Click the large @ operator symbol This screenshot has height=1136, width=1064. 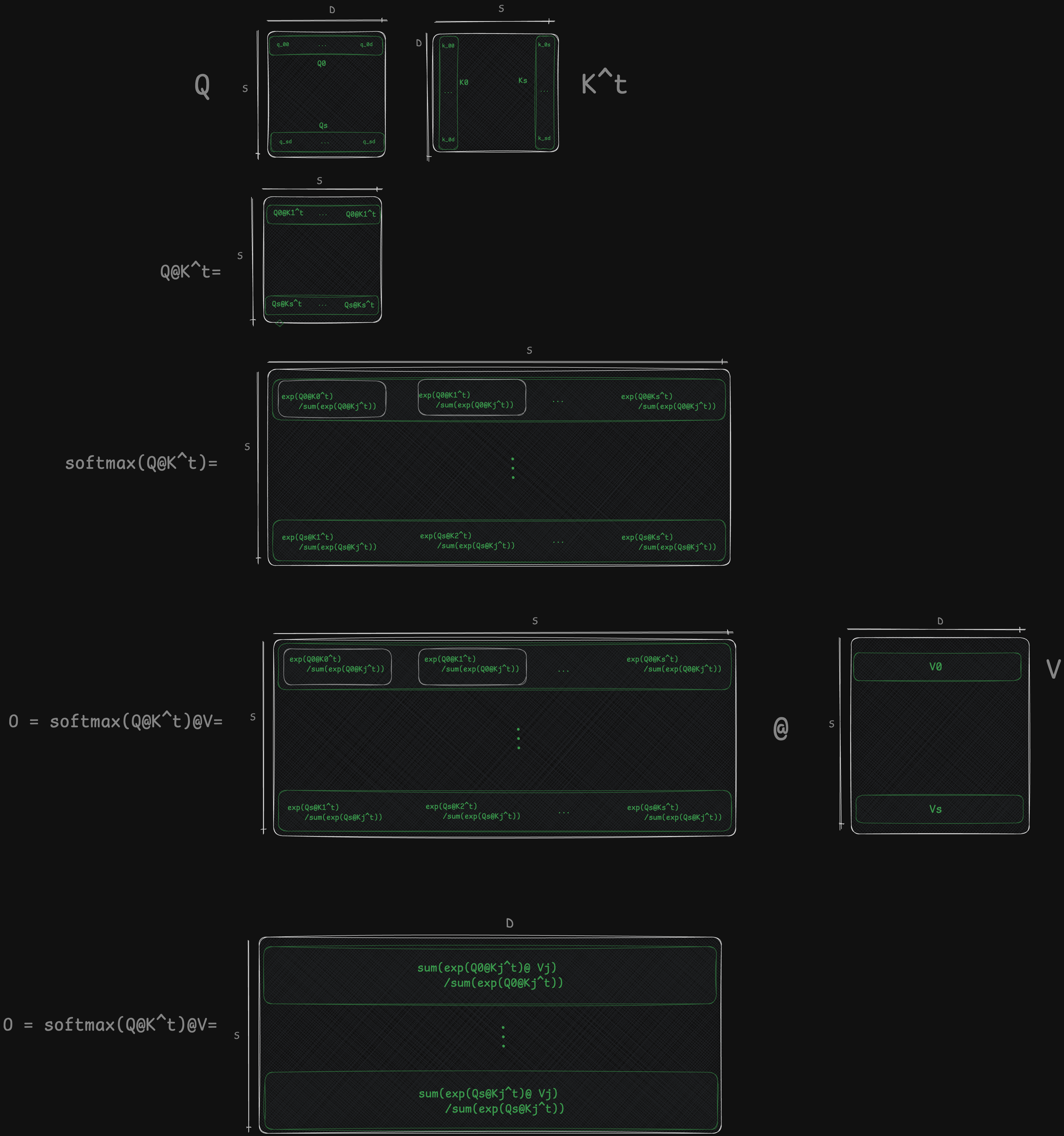click(781, 728)
